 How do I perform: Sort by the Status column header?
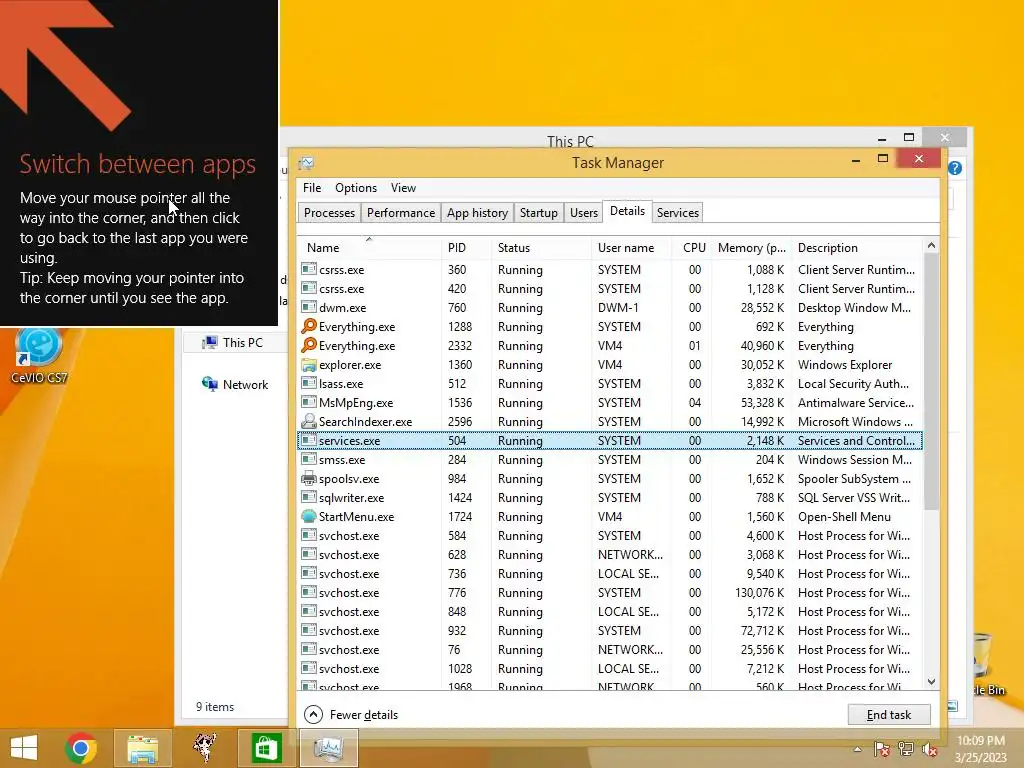pos(541,248)
